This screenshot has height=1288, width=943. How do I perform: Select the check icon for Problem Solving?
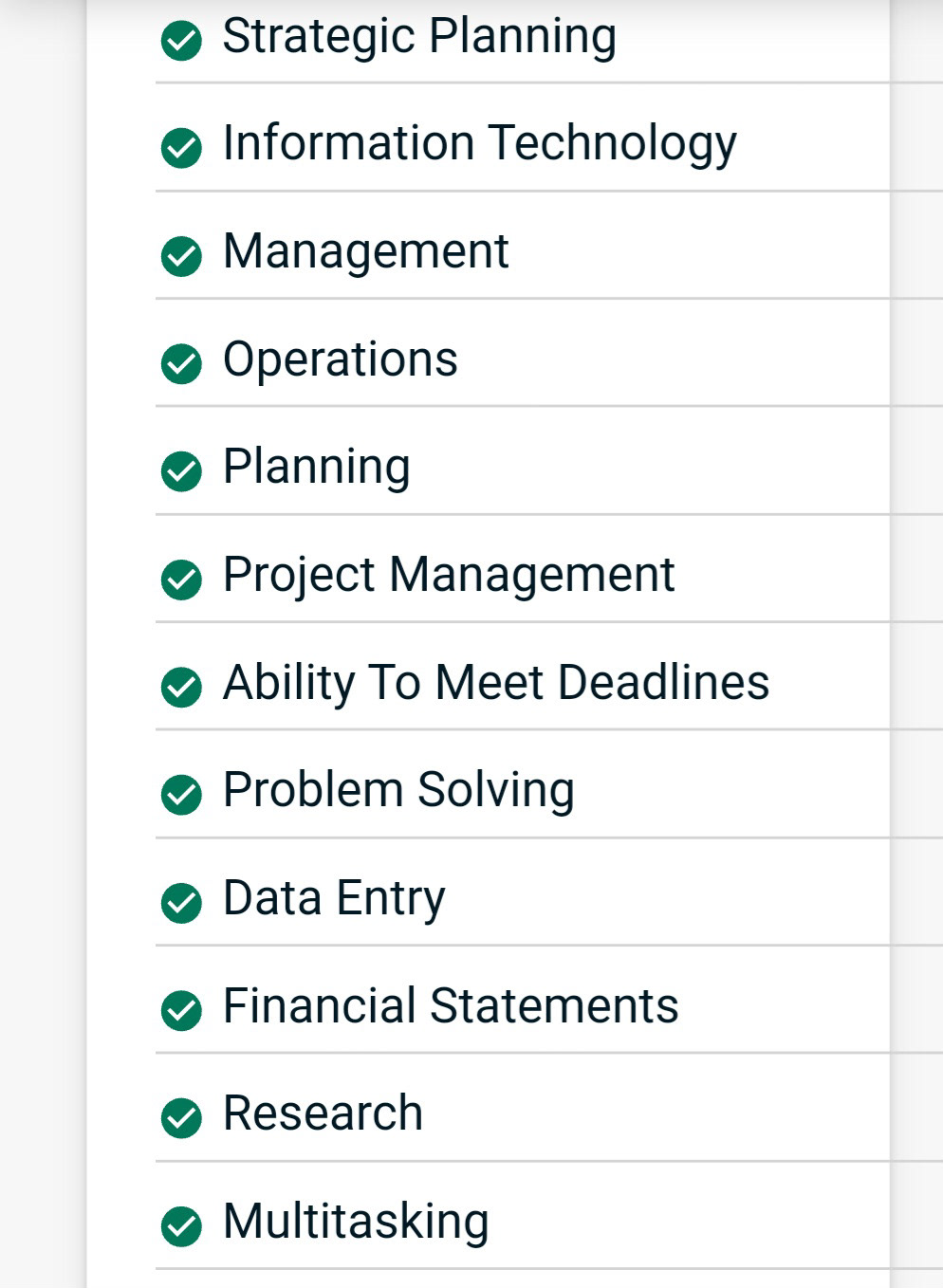[181, 795]
